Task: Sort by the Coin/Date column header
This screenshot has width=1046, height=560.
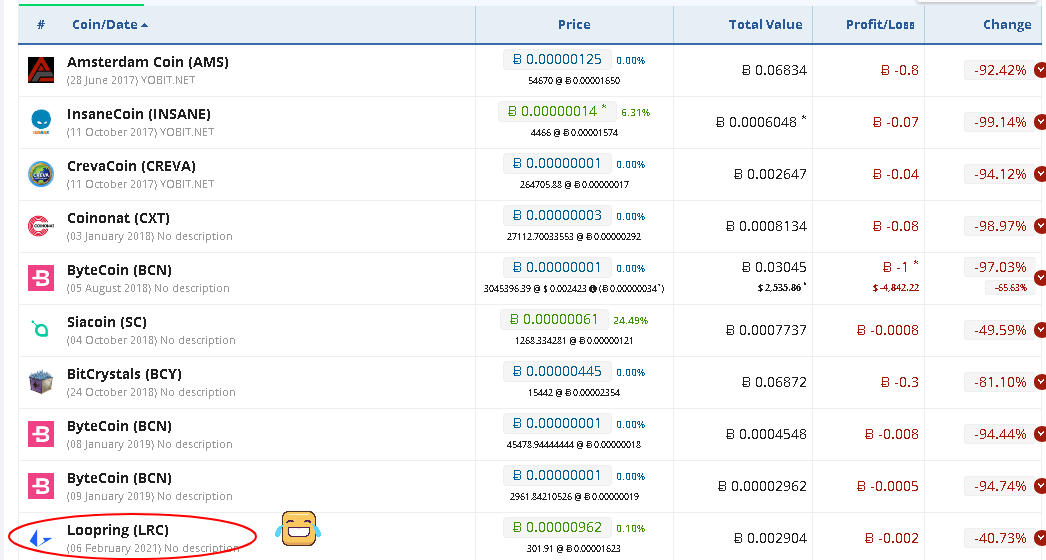Action: [x=110, y=25]
